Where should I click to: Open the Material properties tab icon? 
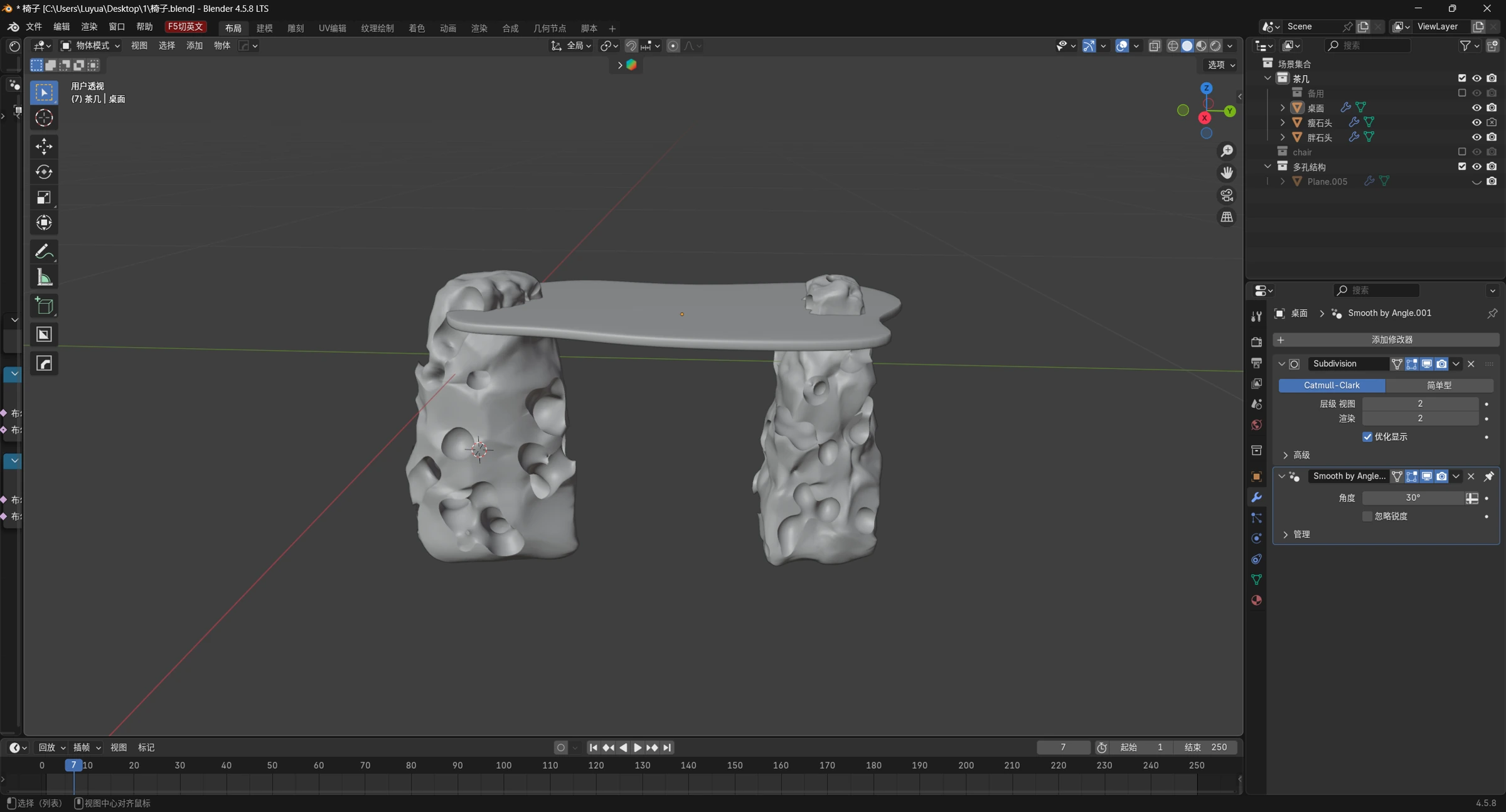1256,601
